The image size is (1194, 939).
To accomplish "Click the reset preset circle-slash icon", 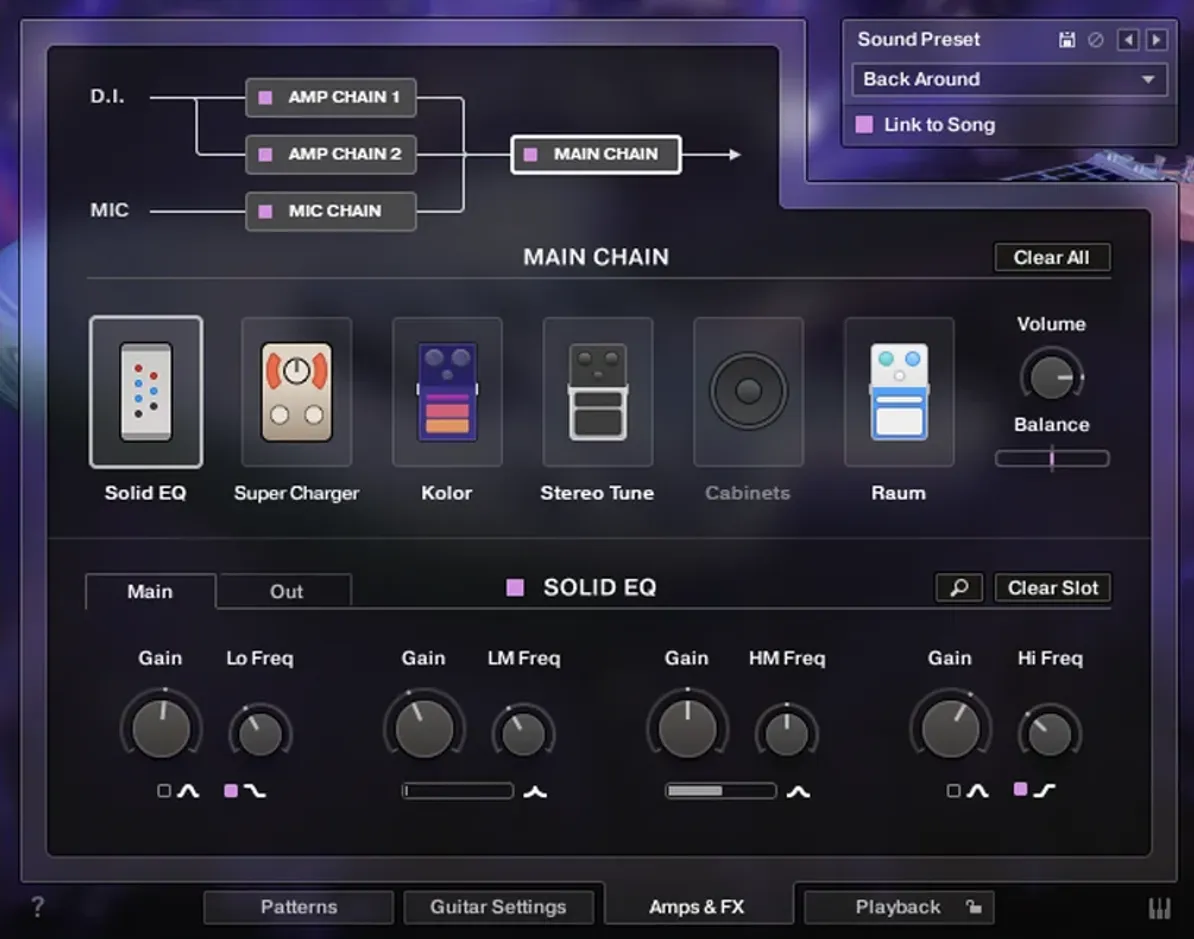I will (1096, 40).
